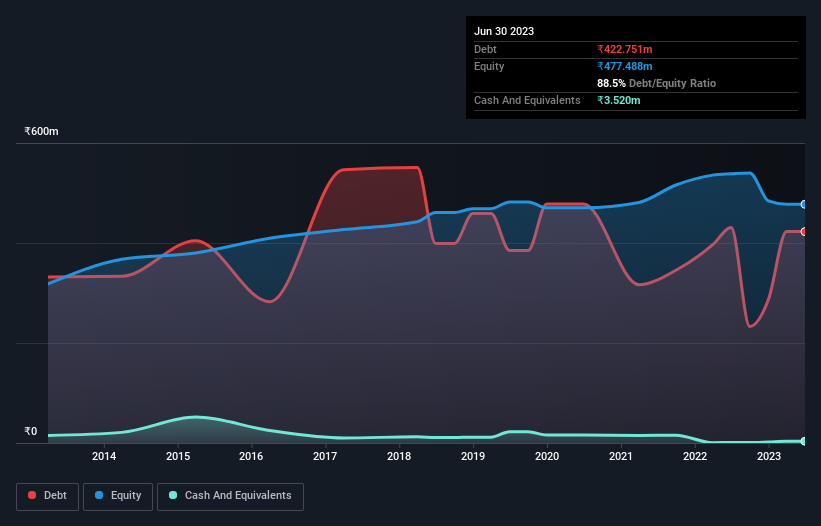Click the 2016 axis label
This screenshot has height=526, width=821.
[x=251, y=456]
